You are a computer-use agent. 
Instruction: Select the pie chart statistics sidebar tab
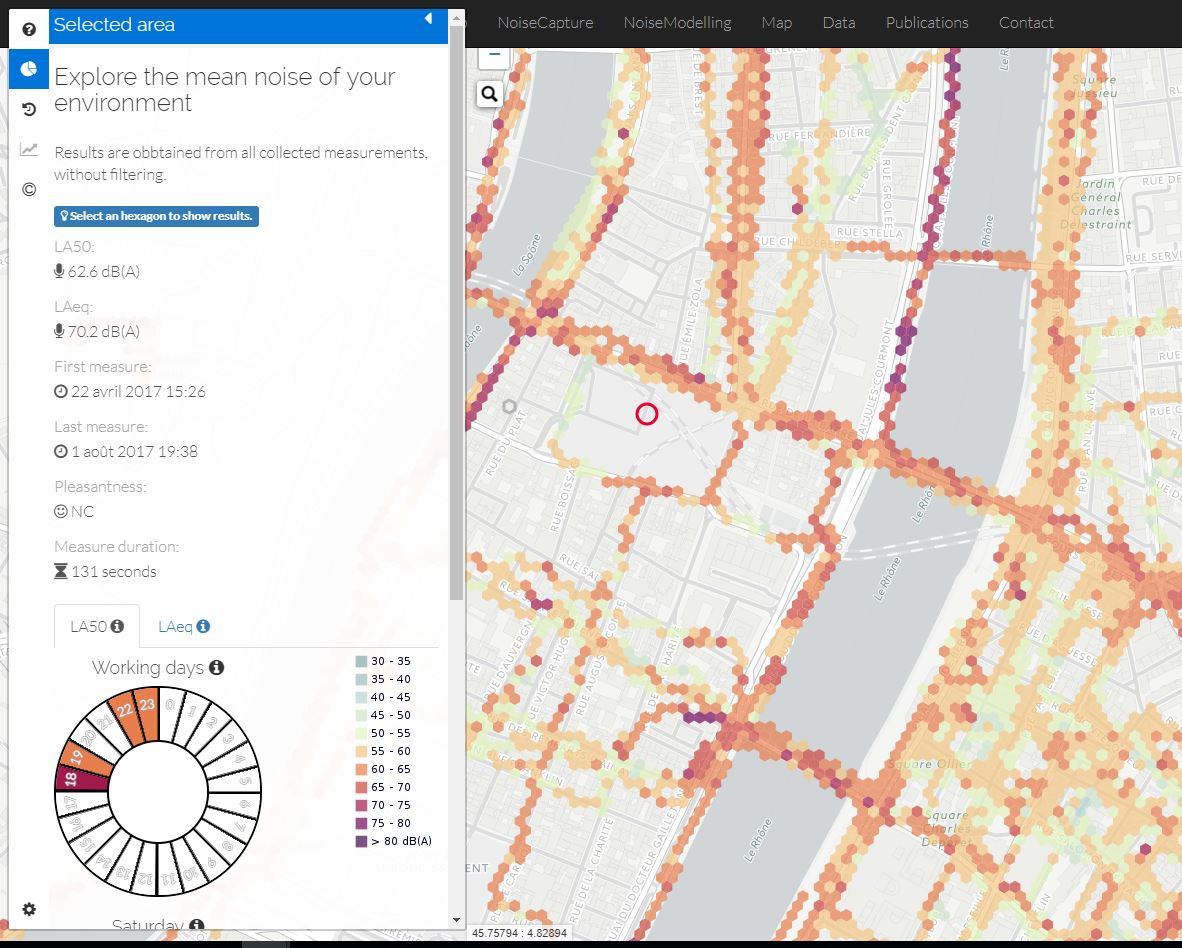[29, 69]
